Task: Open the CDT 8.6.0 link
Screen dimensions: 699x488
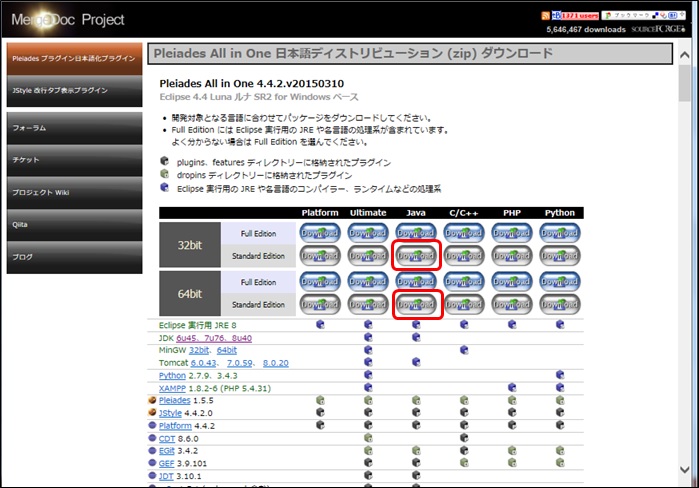Action: (x=167, y=439)
